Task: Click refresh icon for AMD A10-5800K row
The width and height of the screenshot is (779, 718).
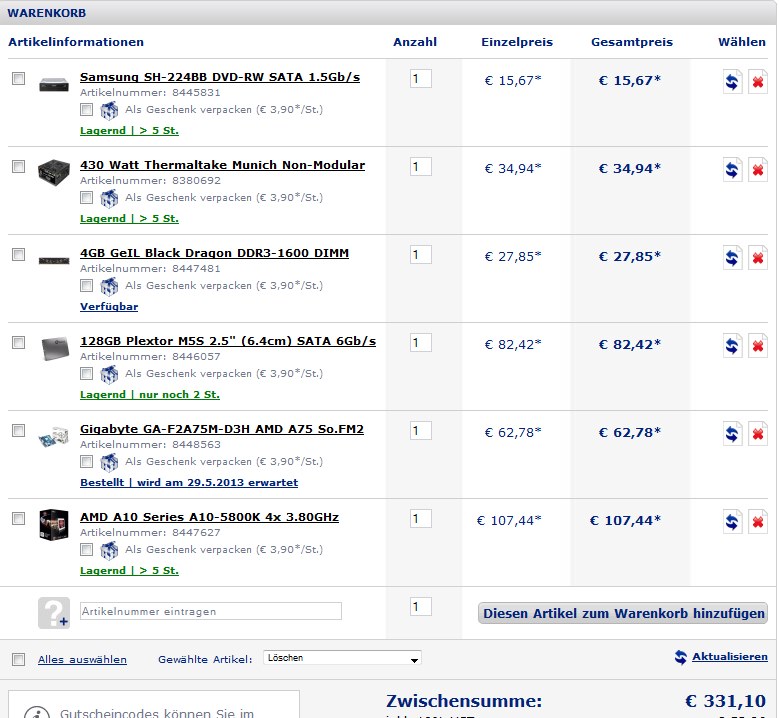Action: (732, 522)
